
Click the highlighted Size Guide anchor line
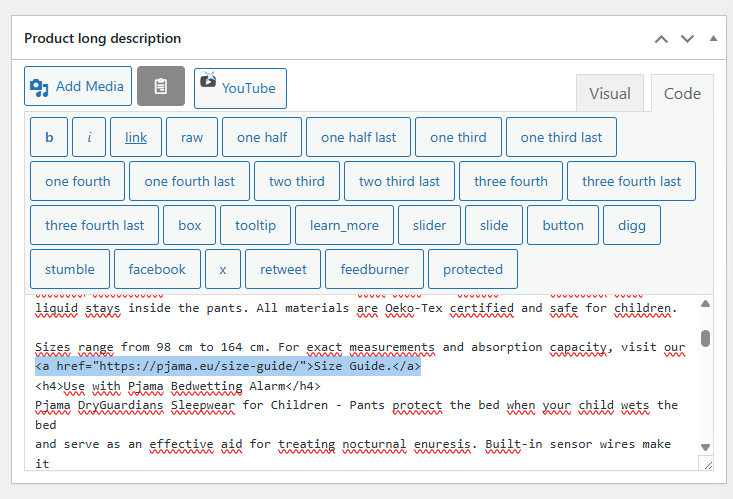click(228, 366)
